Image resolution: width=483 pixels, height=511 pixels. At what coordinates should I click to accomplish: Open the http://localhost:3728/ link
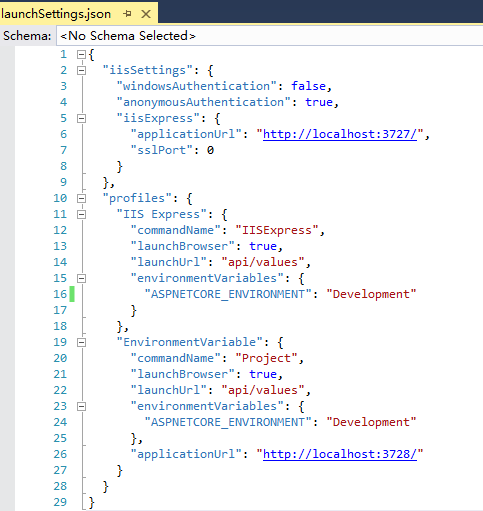pos(340,454)
